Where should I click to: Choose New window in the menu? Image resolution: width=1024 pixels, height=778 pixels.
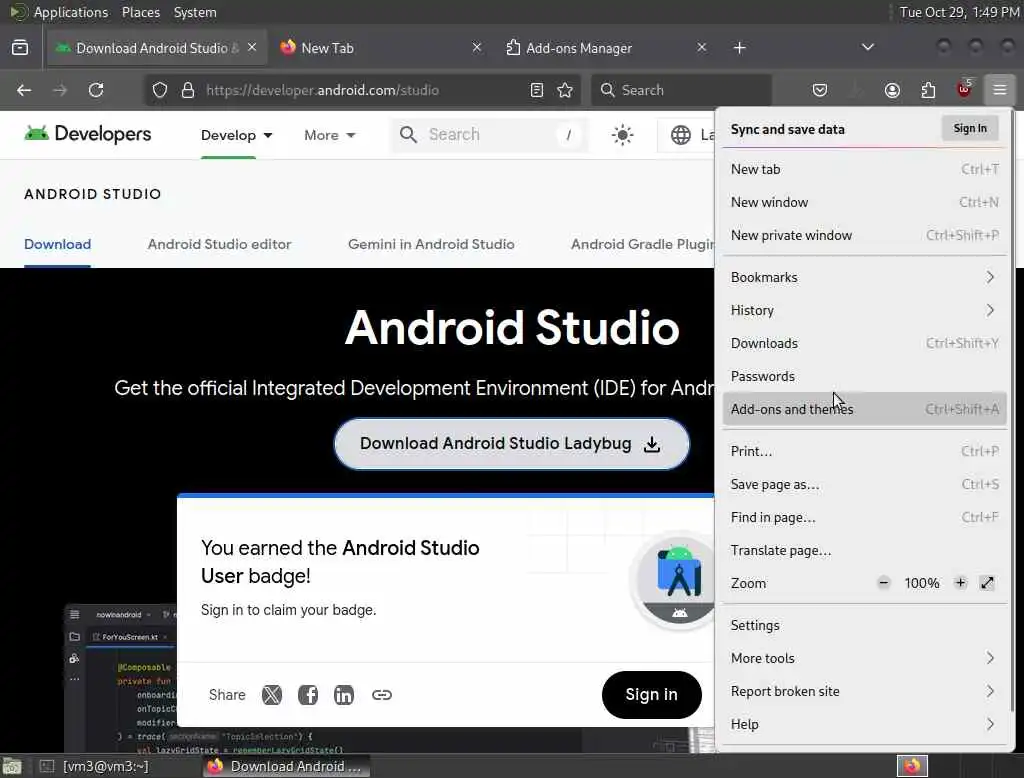865,202
